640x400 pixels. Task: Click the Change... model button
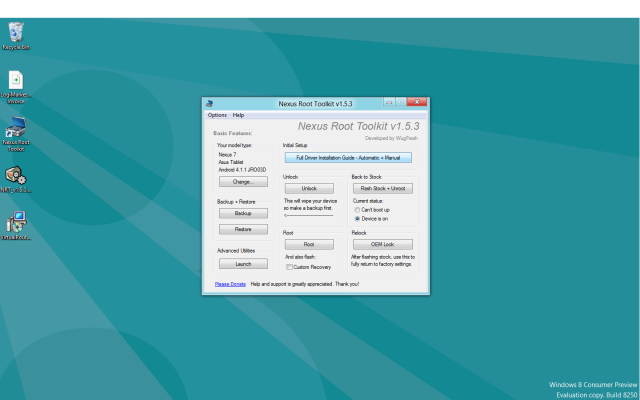click(243, 182)
